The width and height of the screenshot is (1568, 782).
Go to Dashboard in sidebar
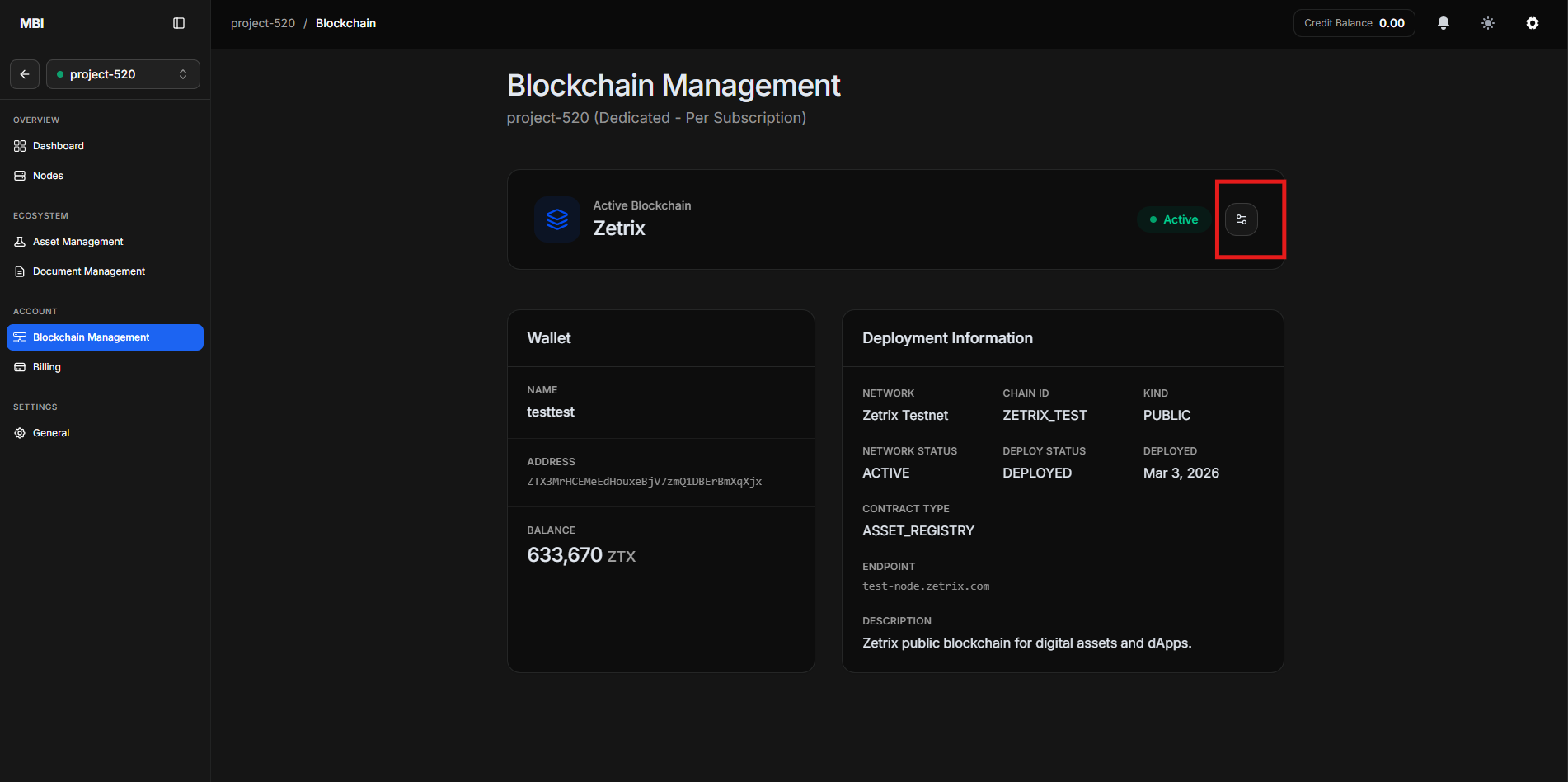[x=58, y=146]
